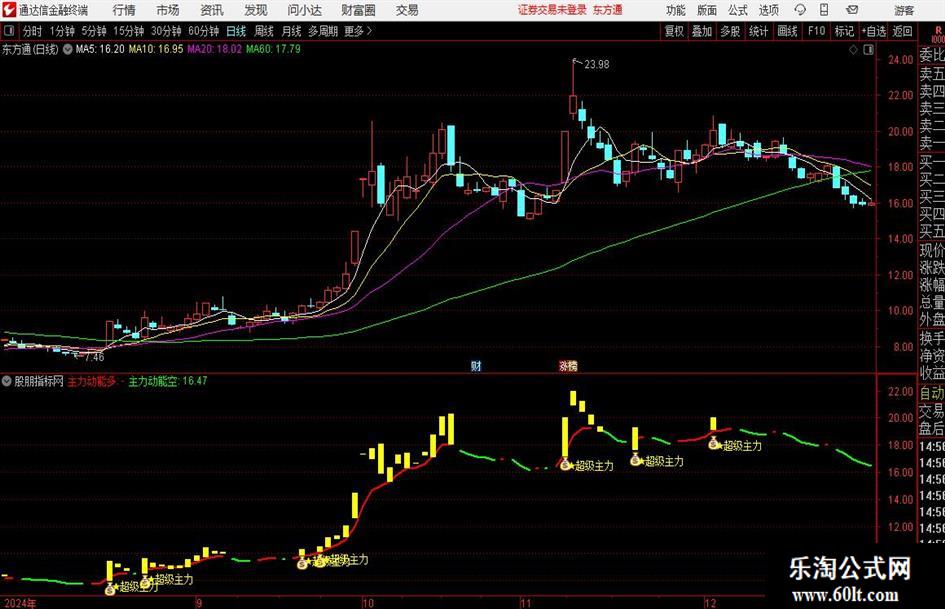This screenshot has width=945, height=609.
Task: Open the 版面 menu
Action: tap(706, 10)
